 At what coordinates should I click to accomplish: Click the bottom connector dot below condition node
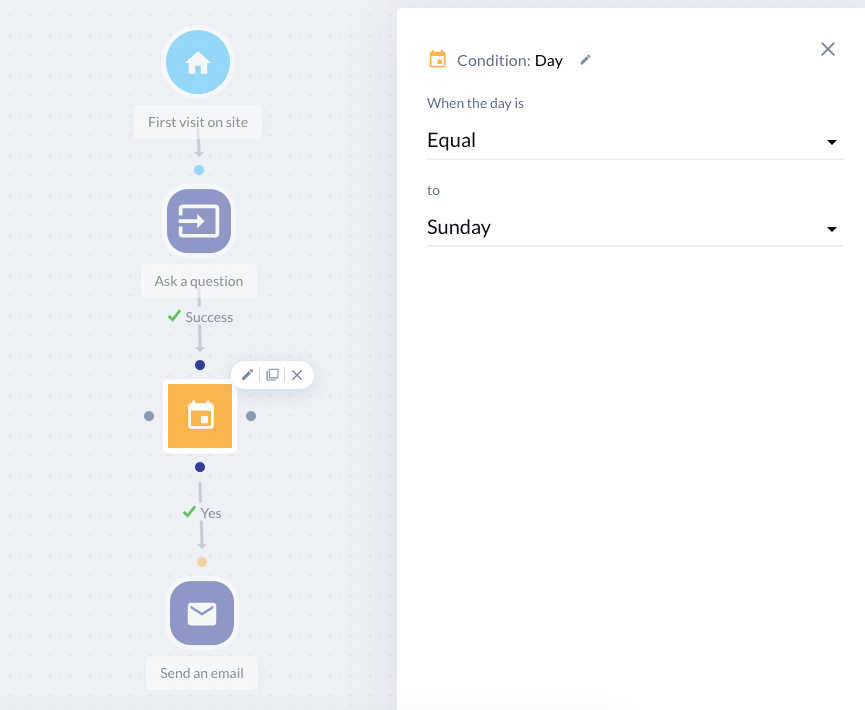(200, 467)
